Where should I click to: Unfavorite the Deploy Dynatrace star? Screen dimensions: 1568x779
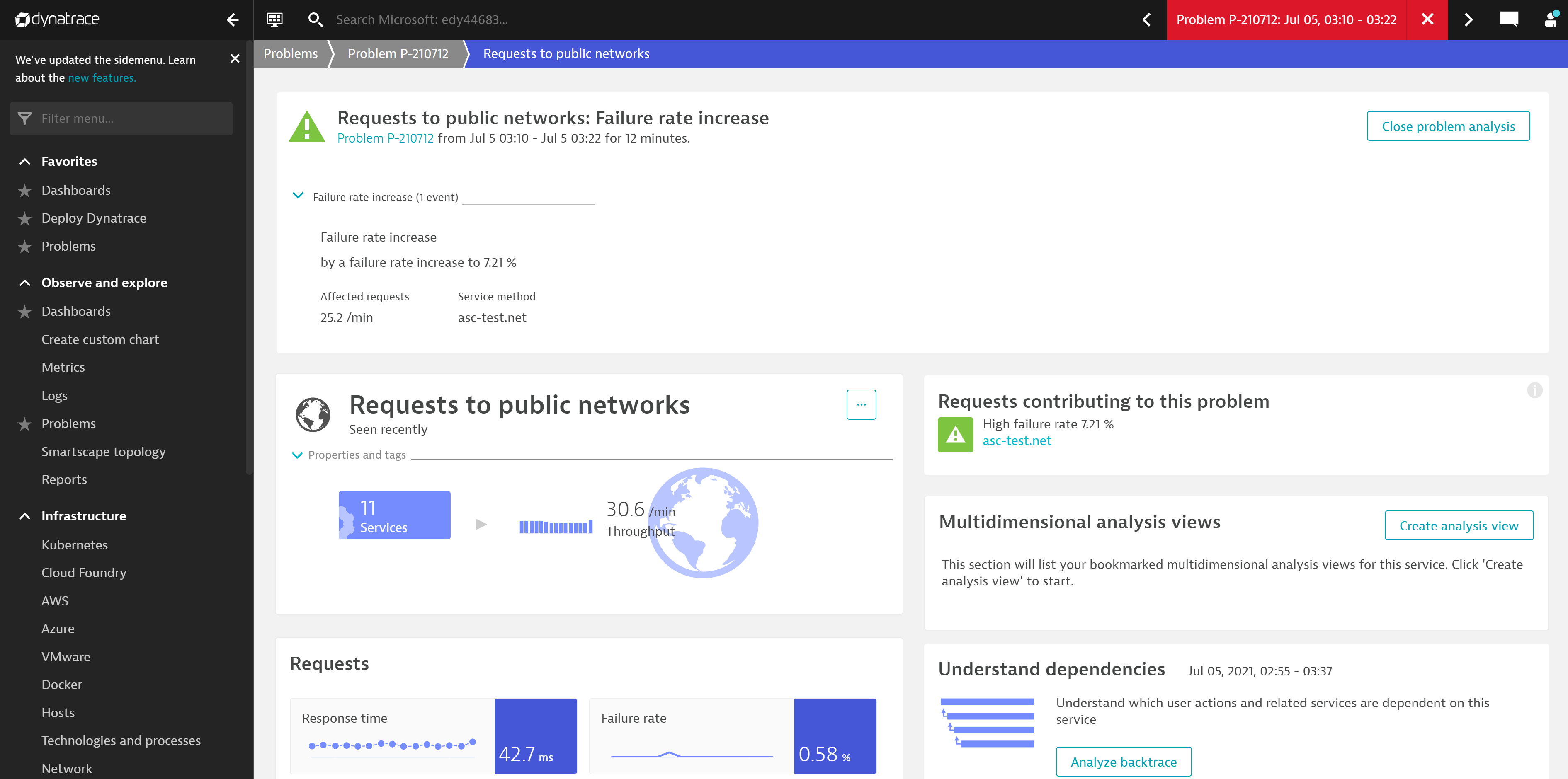tap(24, 218)
